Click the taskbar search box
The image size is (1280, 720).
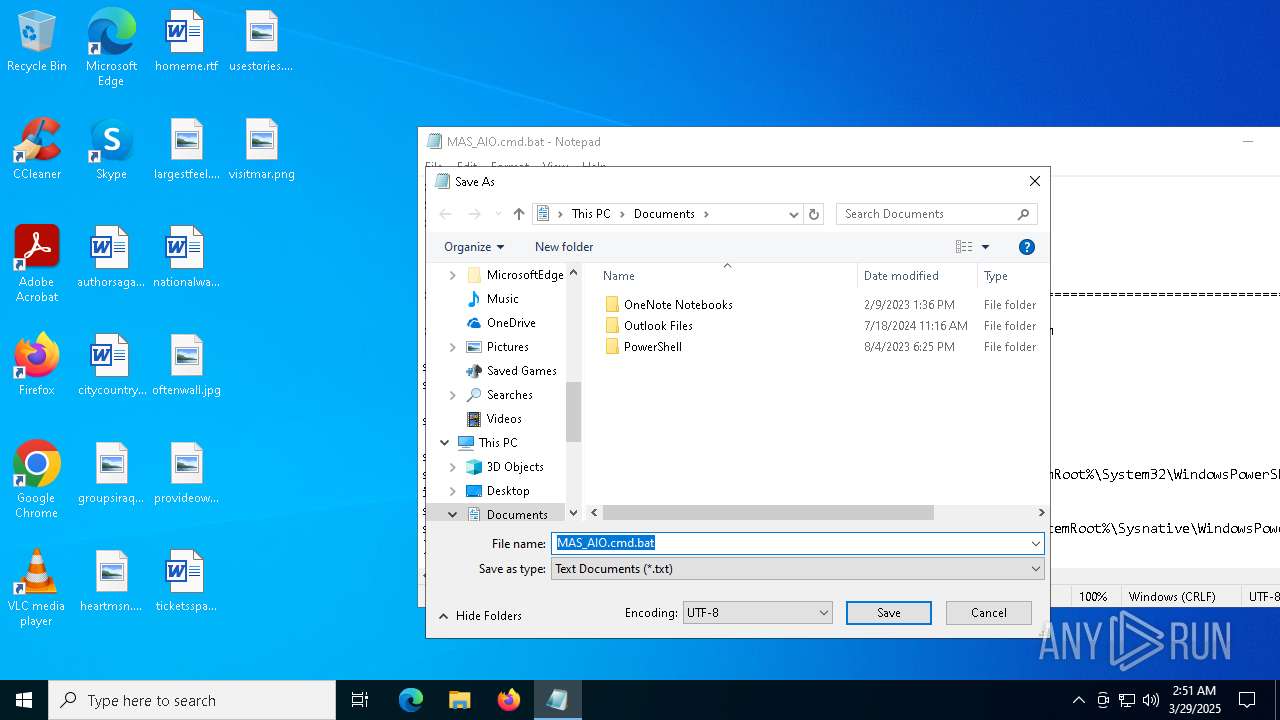192,700
